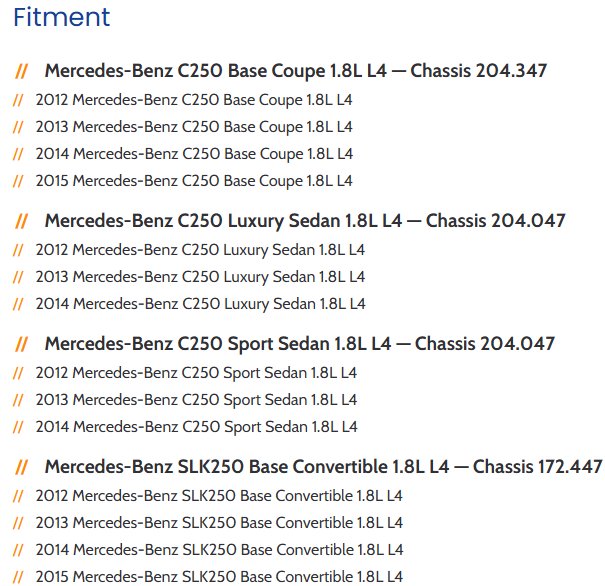Screen dimensions: 605x586
Task: Select 2013 Mercedes-Benz C250 Base Coupe entry
Action: point(194,127)
